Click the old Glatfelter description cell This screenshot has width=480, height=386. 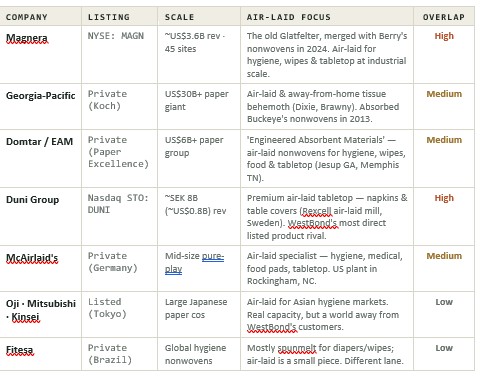pos(327,55)
